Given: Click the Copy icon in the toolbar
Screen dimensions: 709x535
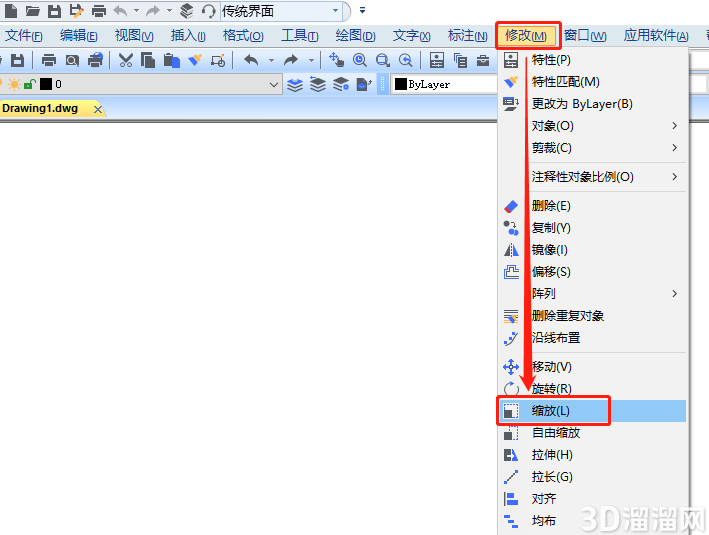Looking at the screenshot, I should [148, 60].
